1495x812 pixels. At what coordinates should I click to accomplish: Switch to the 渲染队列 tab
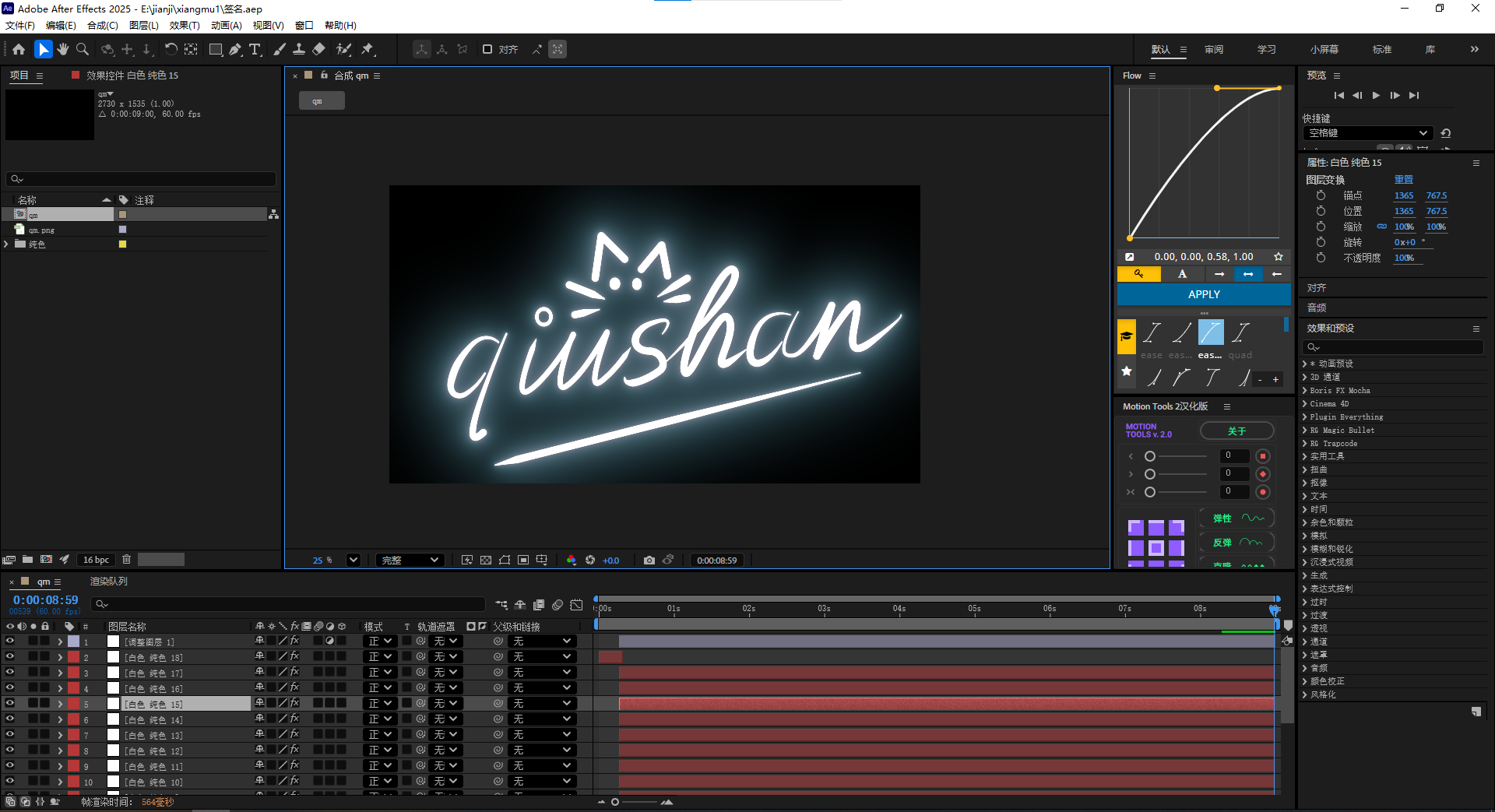pos(108,582)
